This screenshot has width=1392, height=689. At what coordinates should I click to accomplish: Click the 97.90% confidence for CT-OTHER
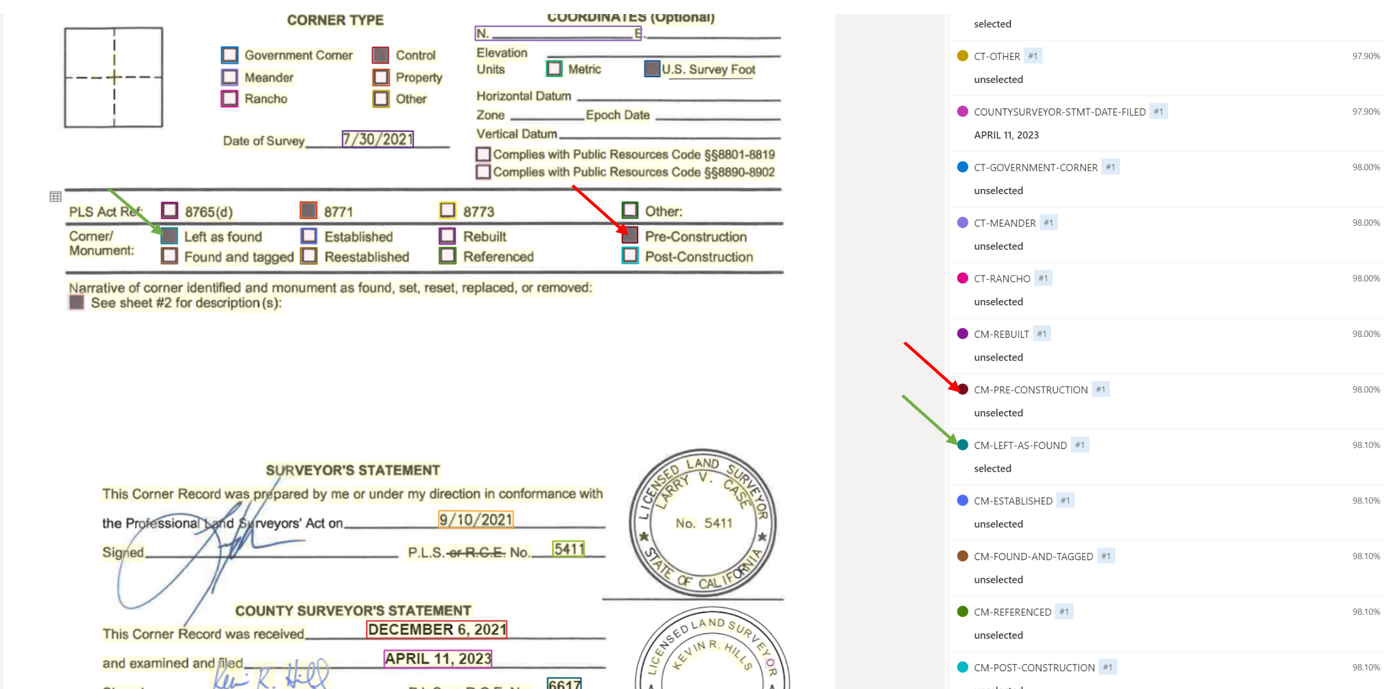coord(1366,56)
